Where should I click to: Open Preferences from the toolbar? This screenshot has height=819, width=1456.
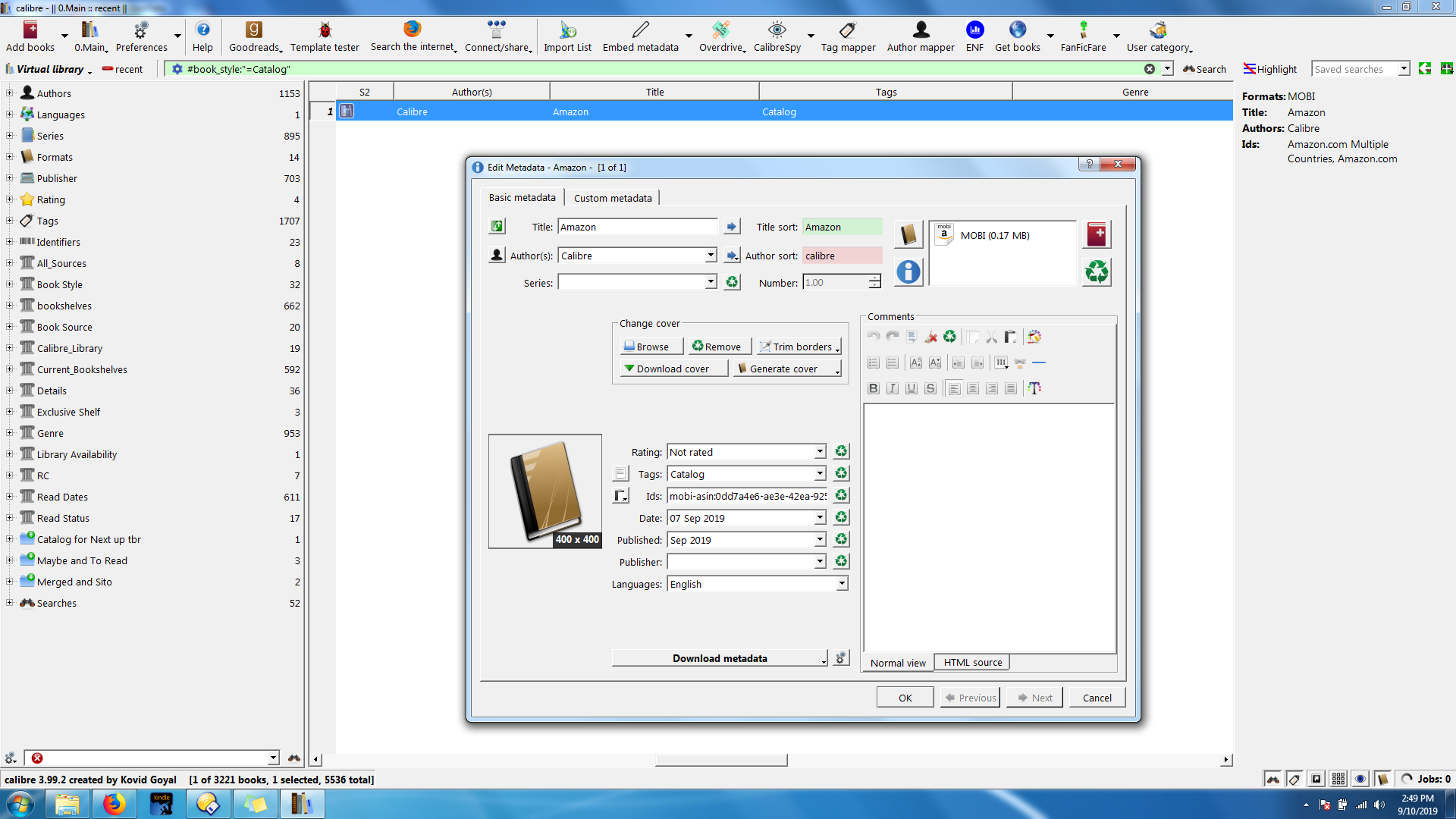click(x=141, y=36)
